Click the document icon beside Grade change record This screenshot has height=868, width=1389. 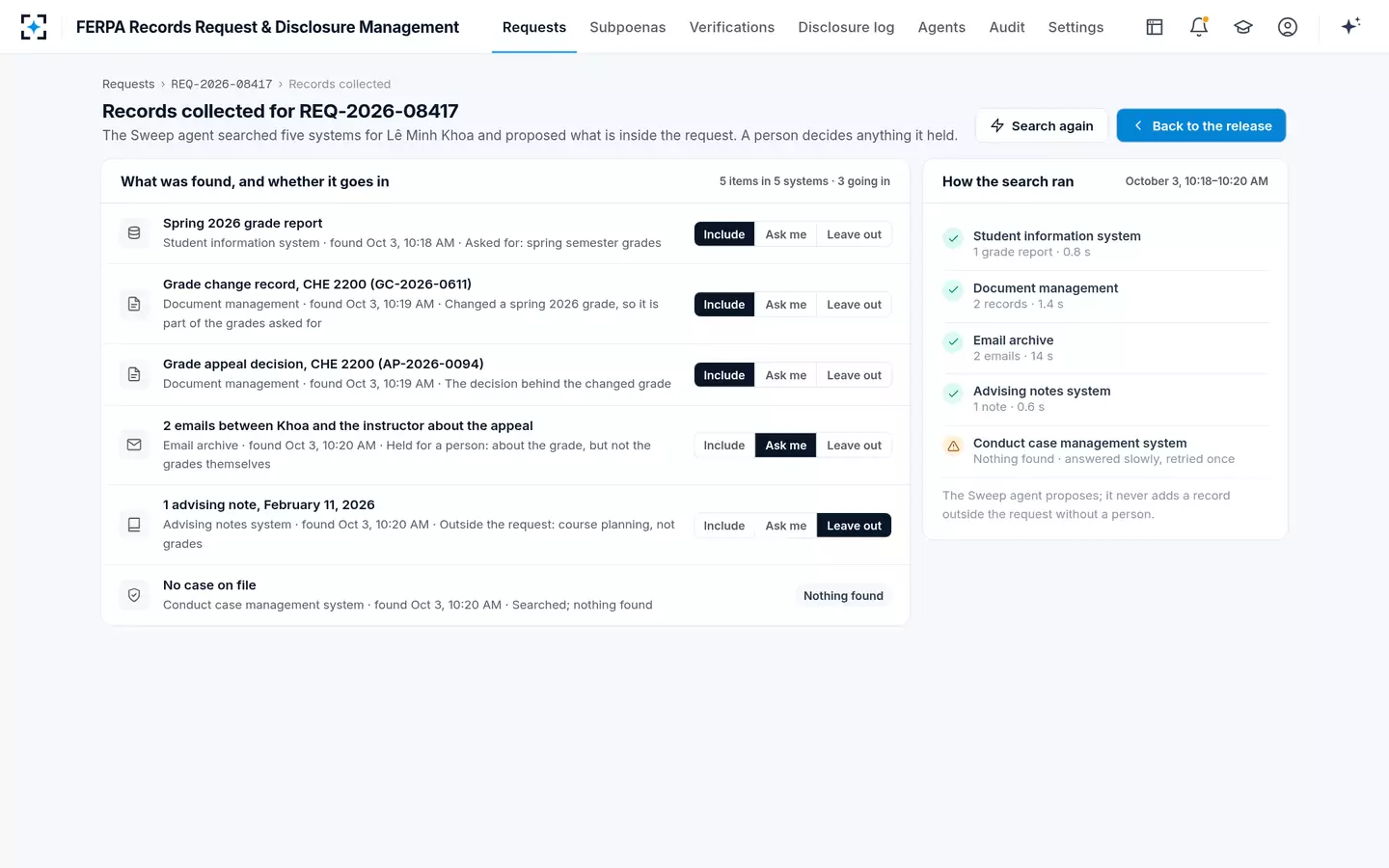[134, 304]
